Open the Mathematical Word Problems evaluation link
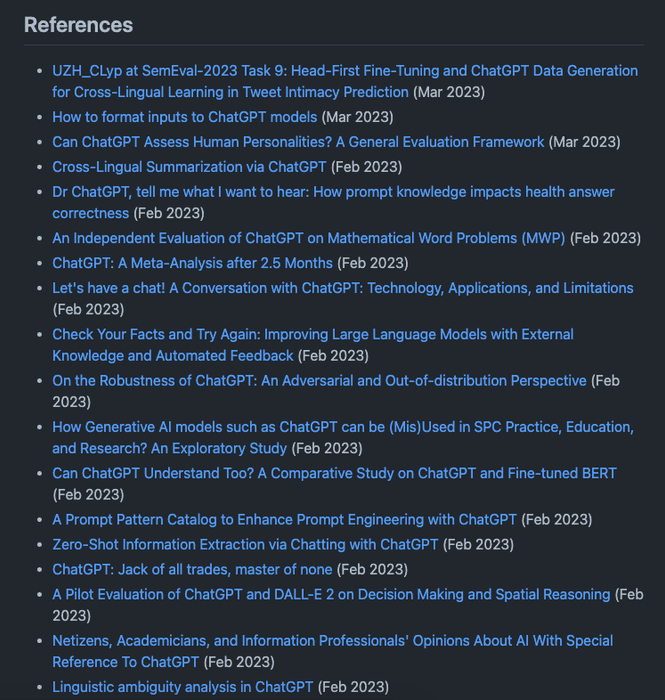This screenshot has width=665, height=700. [308, 238]
